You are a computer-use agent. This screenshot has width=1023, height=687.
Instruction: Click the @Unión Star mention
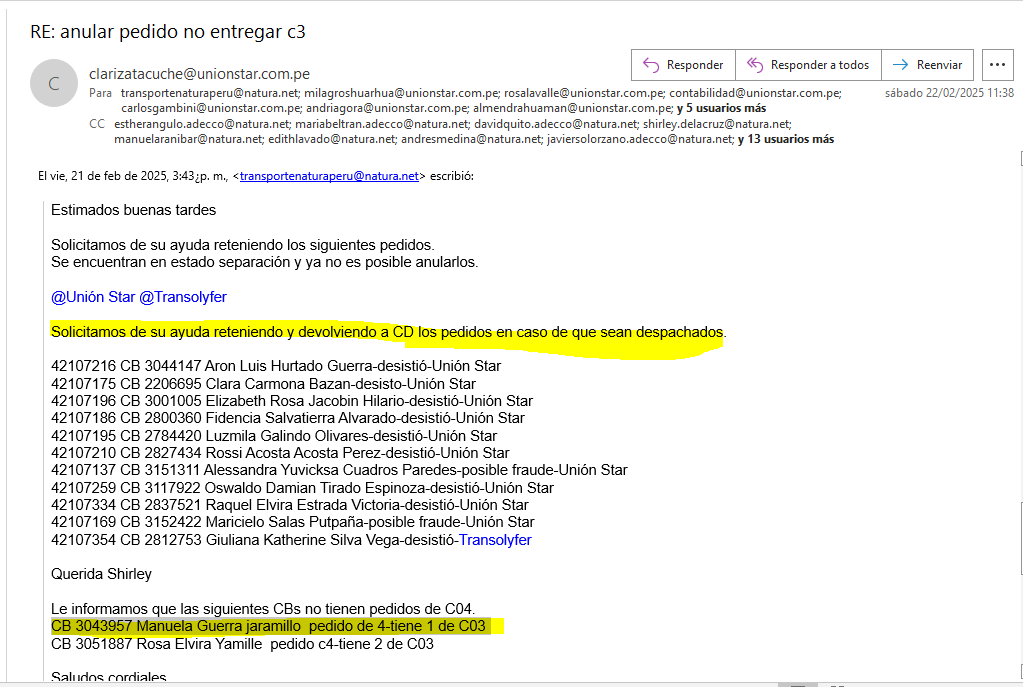pyautogui.click(x=93, y=297)
